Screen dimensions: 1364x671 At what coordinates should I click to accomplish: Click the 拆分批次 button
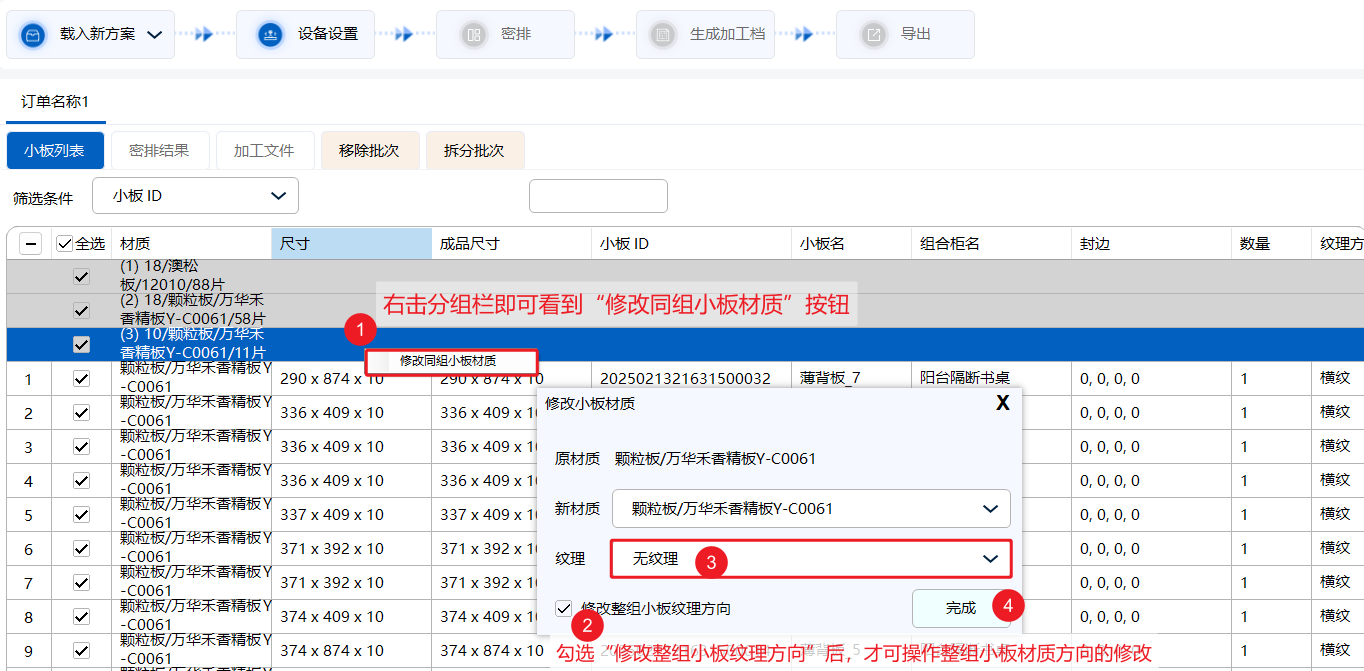474,151
